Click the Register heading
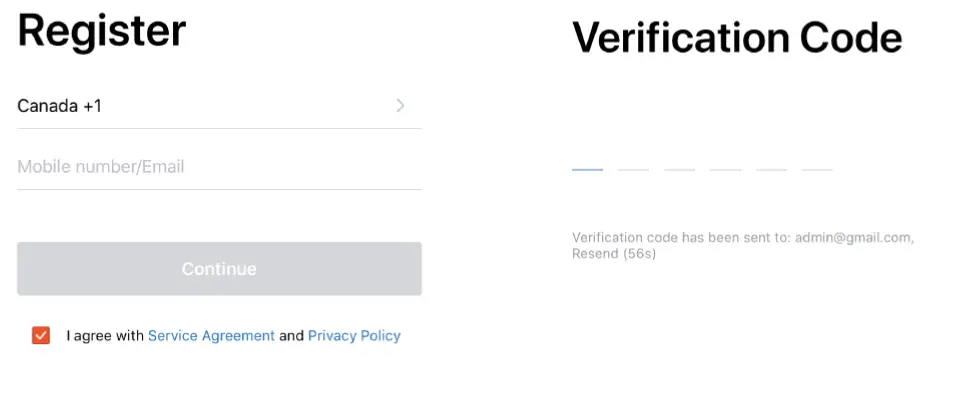 (x=101, y=32)
